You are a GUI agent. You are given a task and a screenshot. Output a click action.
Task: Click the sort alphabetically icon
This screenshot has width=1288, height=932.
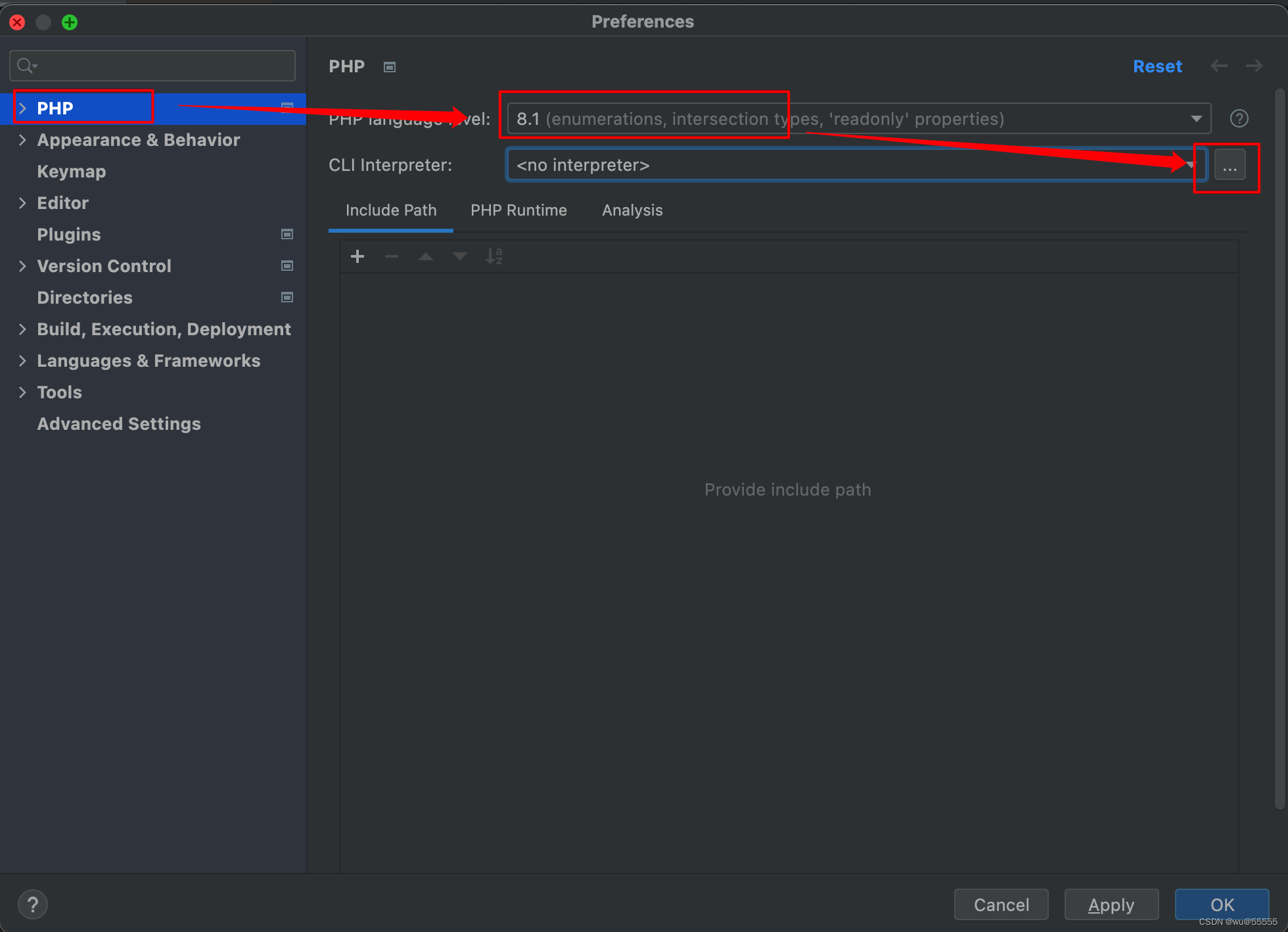click(494, 256)
